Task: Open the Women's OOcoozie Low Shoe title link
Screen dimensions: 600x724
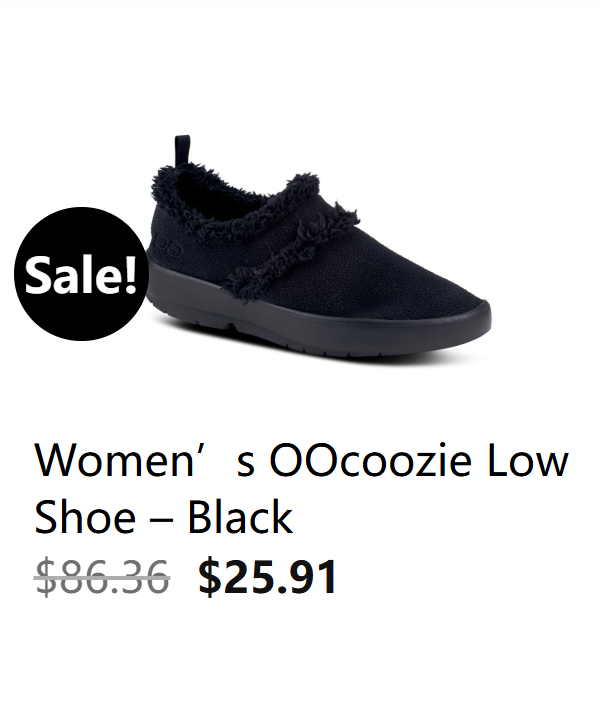Action: click(301, 489)
